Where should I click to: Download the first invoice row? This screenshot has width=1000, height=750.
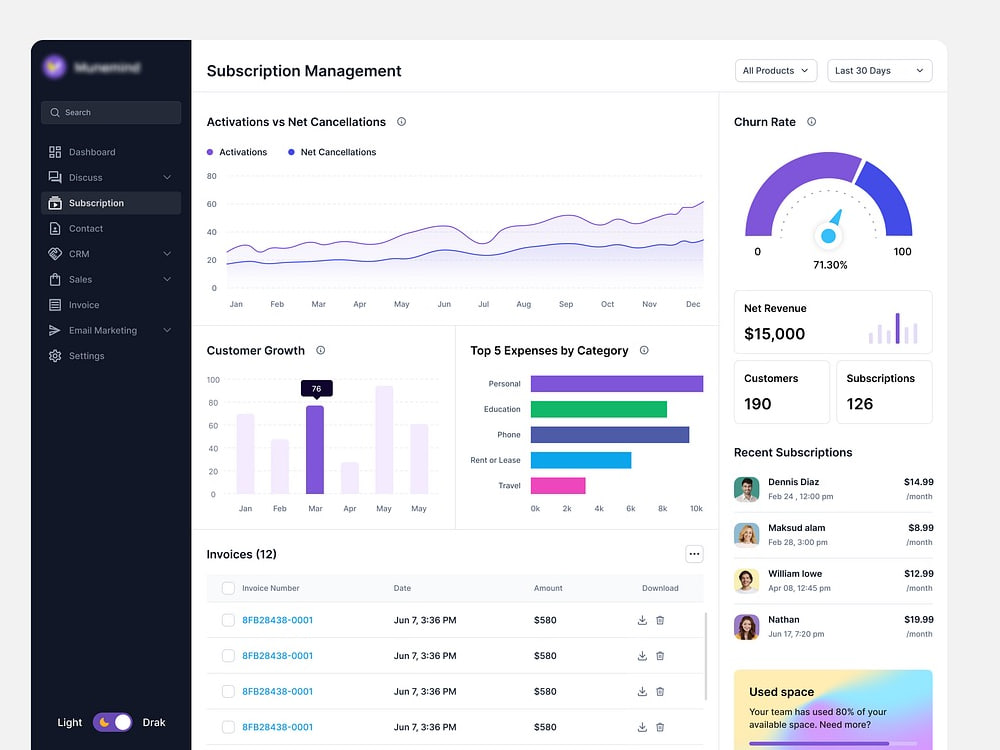tap(642, 620)
